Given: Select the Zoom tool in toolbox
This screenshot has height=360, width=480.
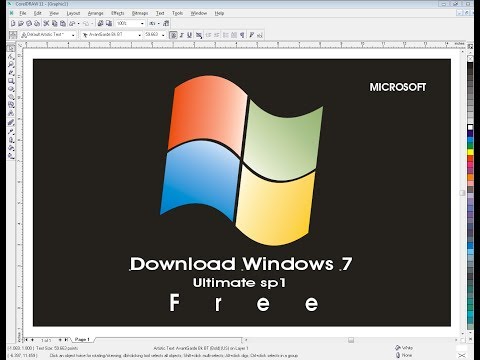Looking at the screenshot, I should tap(11, 65).
